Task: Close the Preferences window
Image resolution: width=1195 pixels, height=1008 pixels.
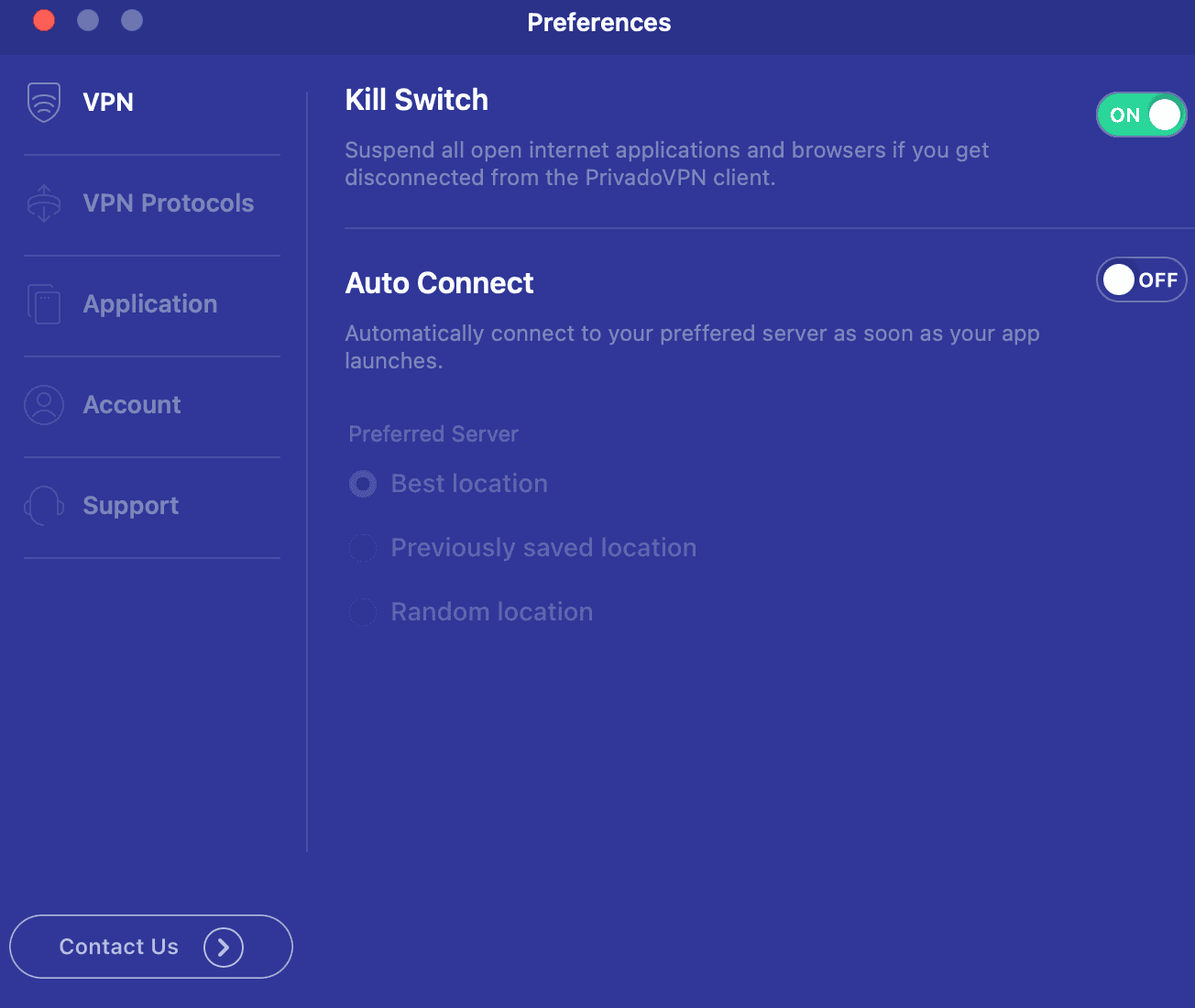Action: (44, 20)
